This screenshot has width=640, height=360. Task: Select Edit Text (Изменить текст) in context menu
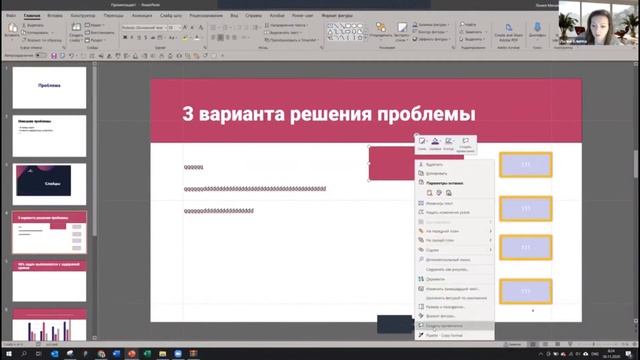(x=454, y=203)
